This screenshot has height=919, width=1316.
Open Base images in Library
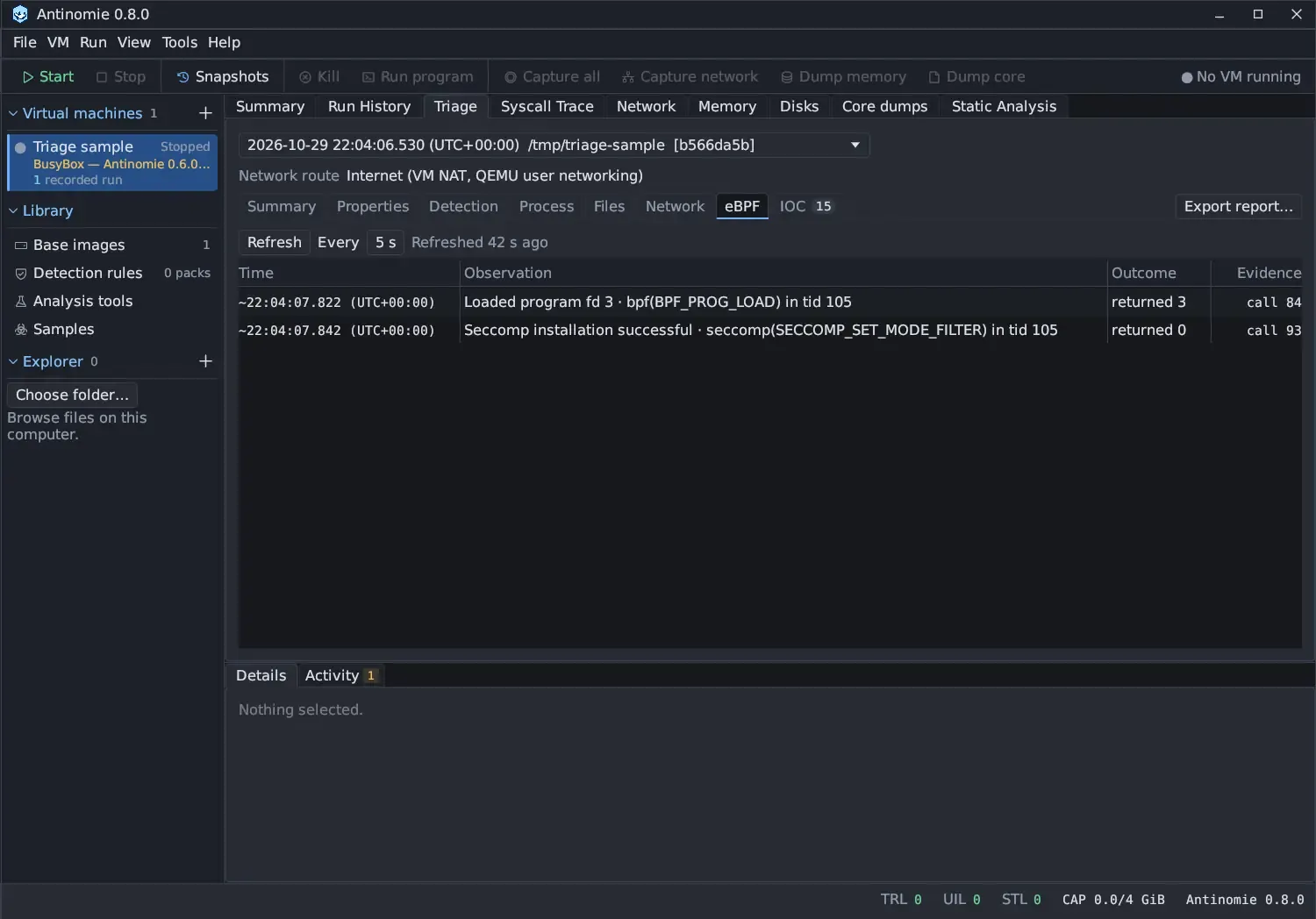click(112, 245)
